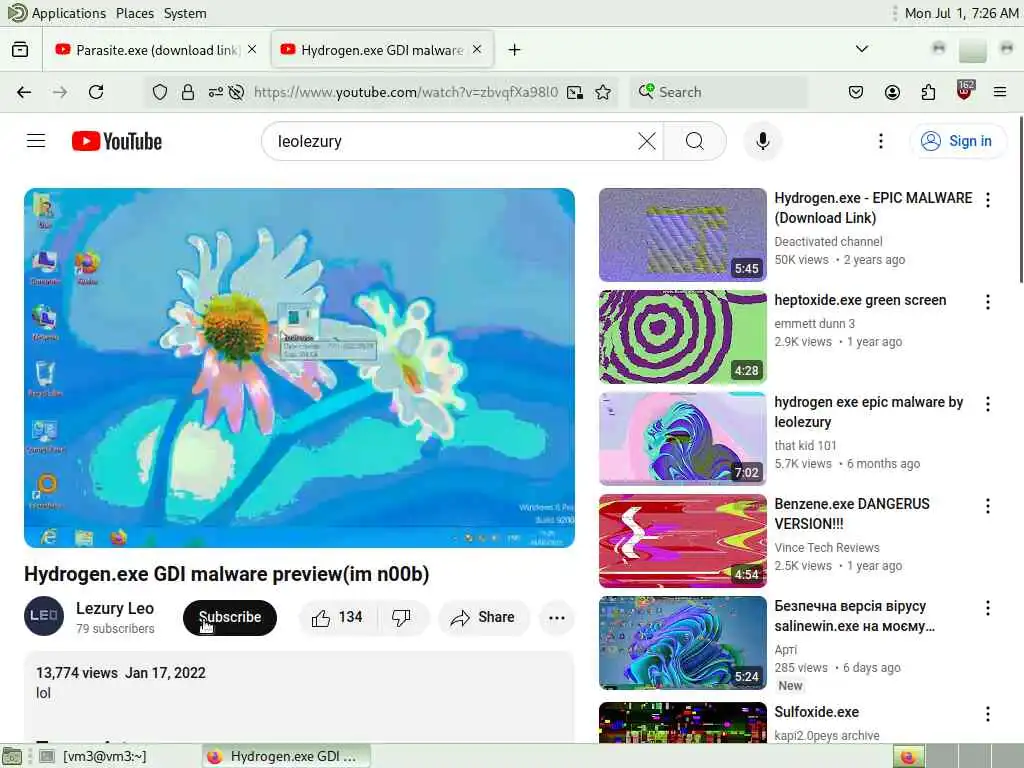This screenshot has width=1024, height=768.
Task: Open the Firefox hamburger application menu
Action: coord(1000,92)
